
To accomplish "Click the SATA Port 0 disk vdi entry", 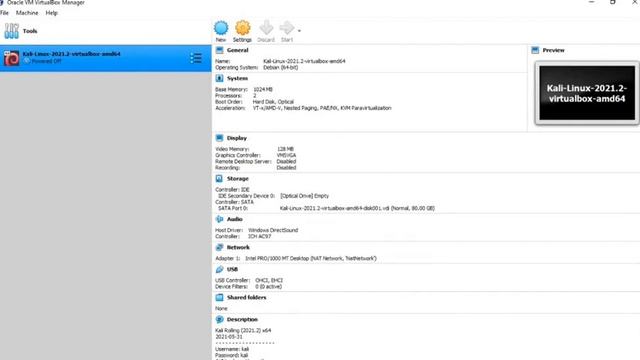I will 357,208.
